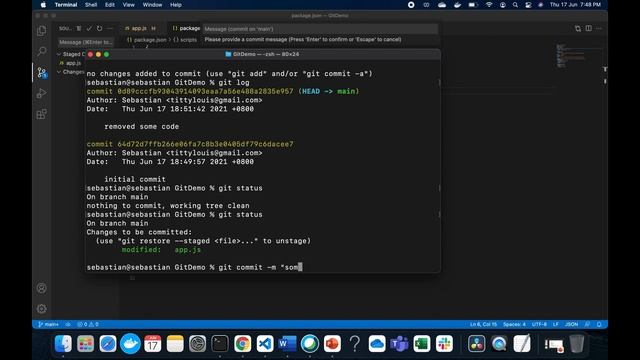Viewport: 640px width, 360px height.
Task: Click Spaces: 4 indentation in status bar
Action: tap(514, 324)
